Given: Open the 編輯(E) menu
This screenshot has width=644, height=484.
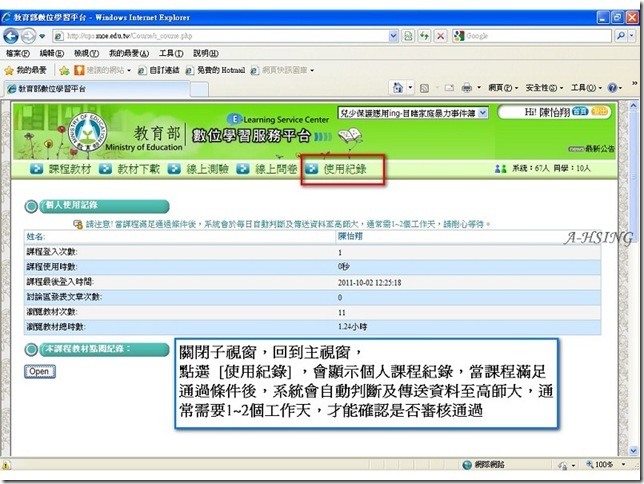Looking at the screenshot, I should pos(52,53).
